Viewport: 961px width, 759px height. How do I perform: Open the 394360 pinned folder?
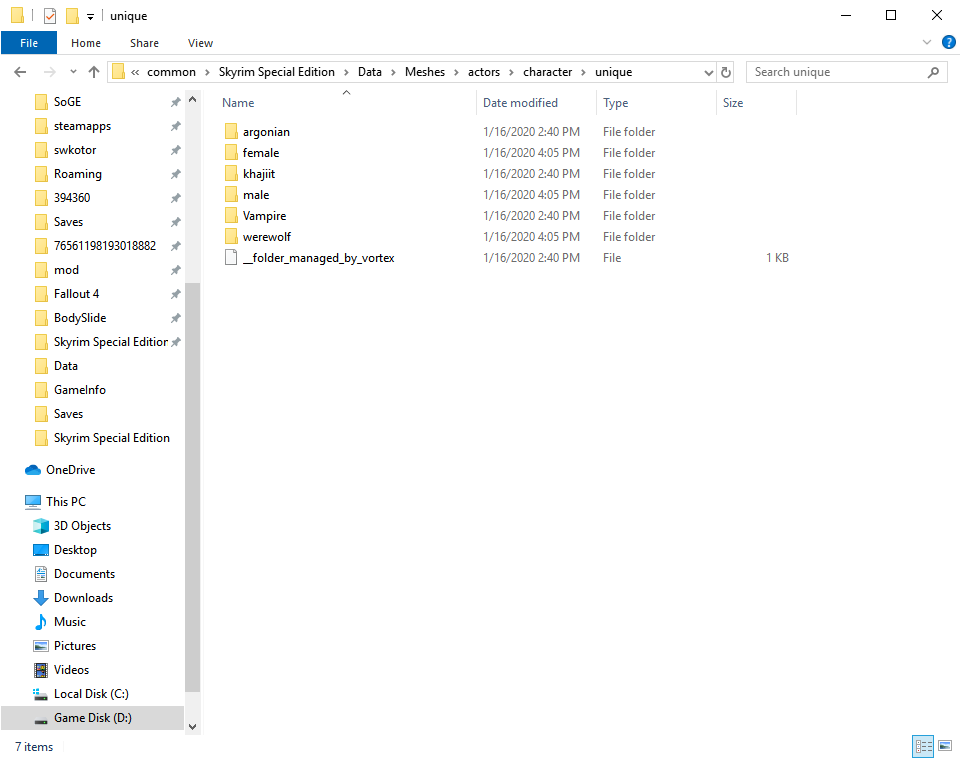72,197
